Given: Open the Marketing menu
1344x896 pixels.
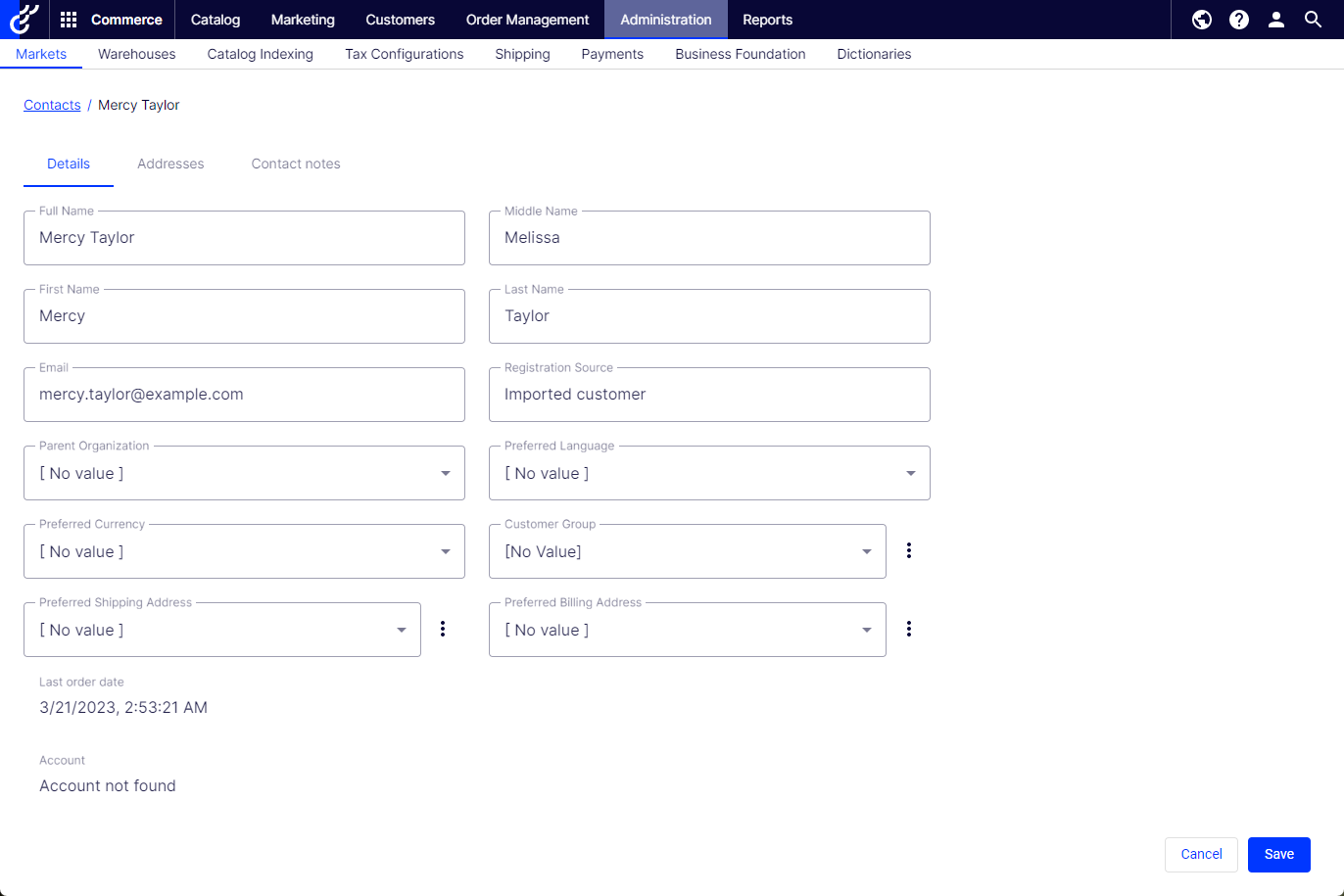Looking at the screenshot, I should click(x=303, y=20).
